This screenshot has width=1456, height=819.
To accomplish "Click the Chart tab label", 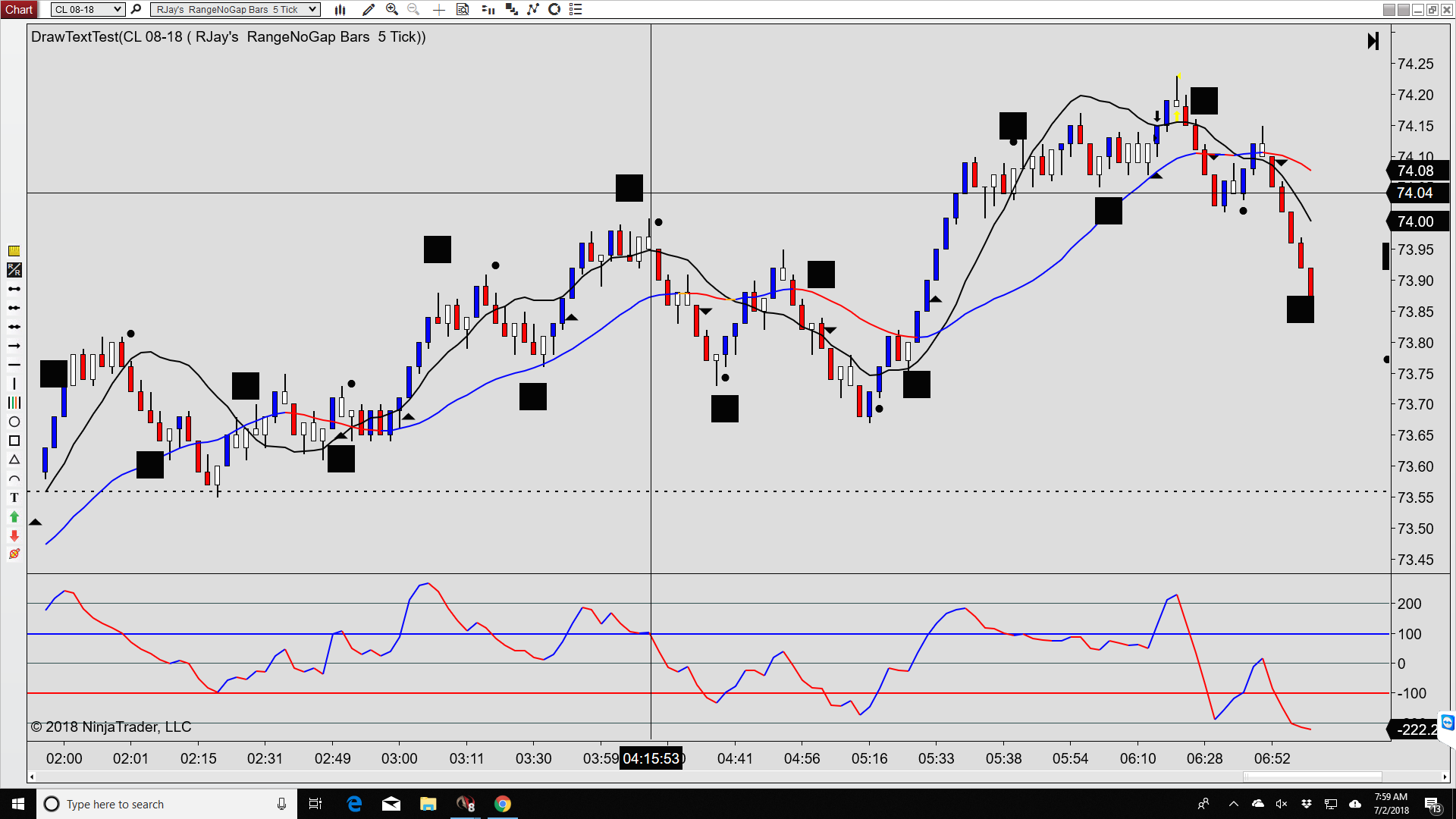I will 19,10.
